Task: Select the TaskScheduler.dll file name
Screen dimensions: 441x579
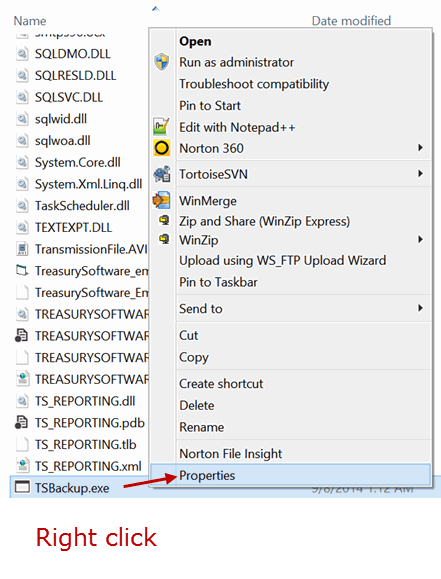Action: pos(82,206)
